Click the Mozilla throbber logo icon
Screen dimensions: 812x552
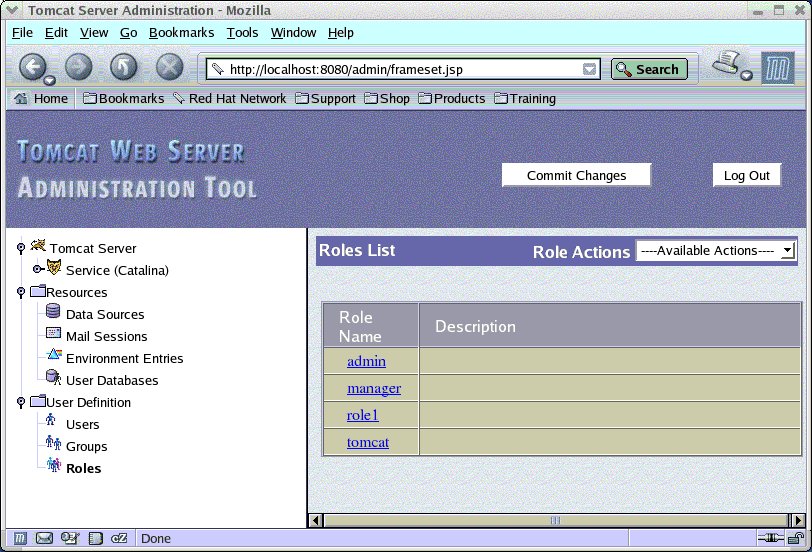777,68
